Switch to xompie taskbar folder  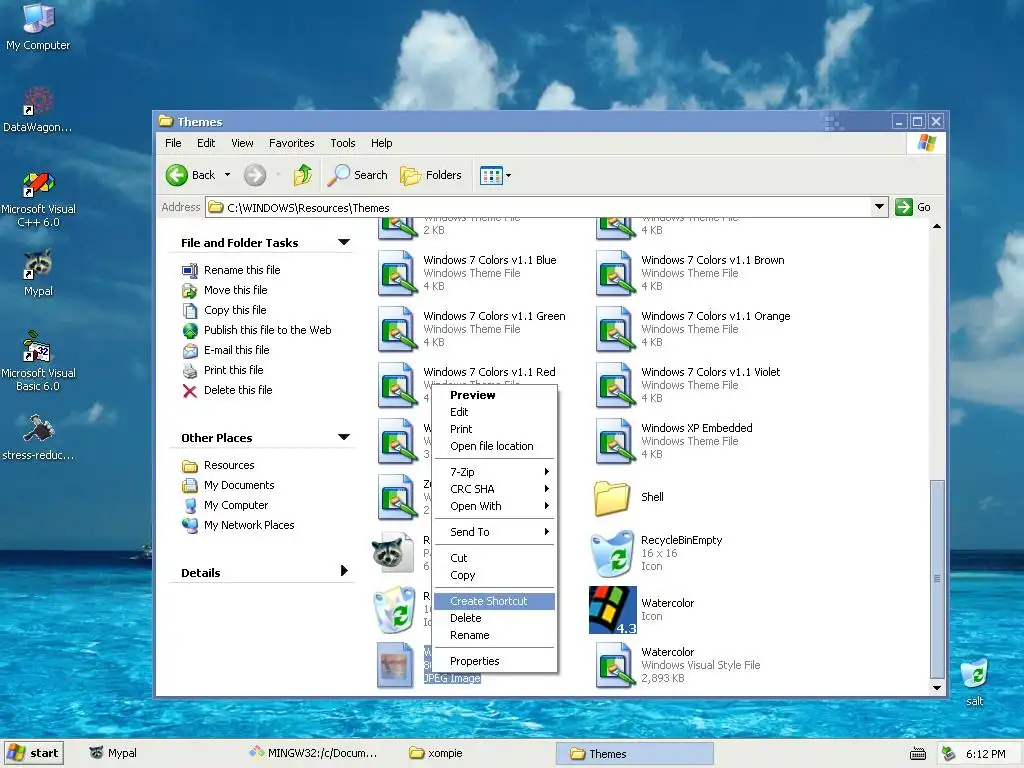(436, 753)
